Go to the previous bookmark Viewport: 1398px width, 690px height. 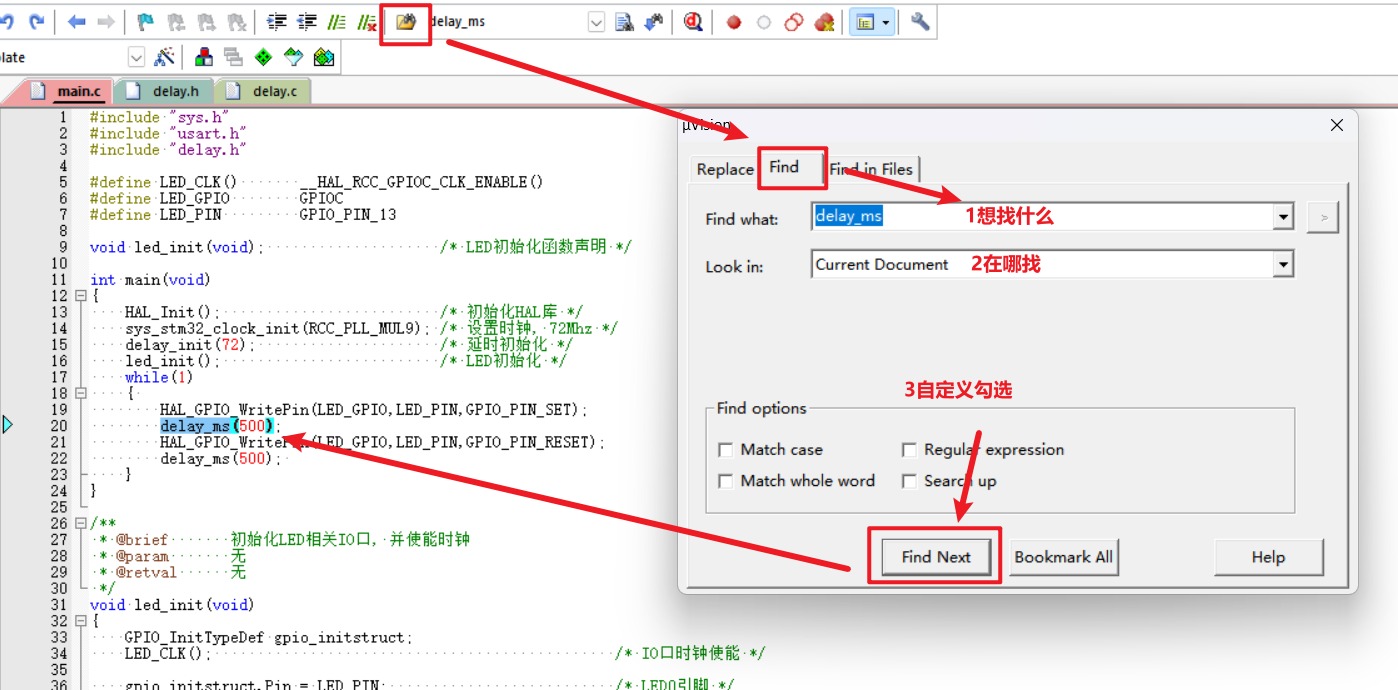click(176, 21)
